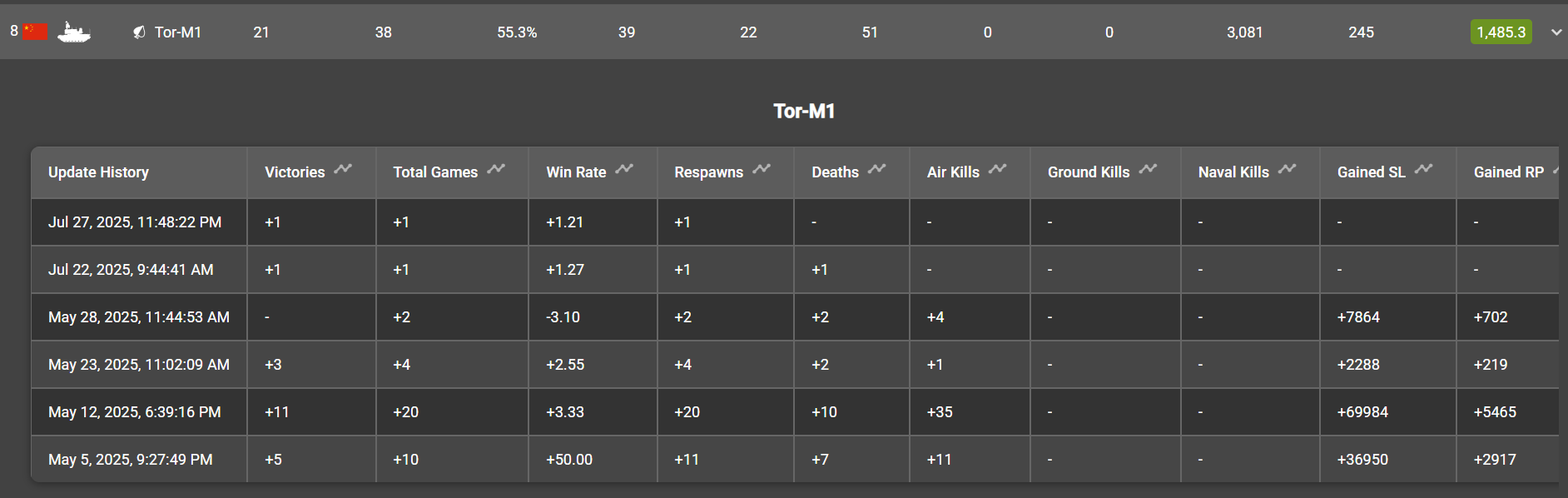Open the Respawns trend chart icon
1568x498 pixels.
coord(762,169)
